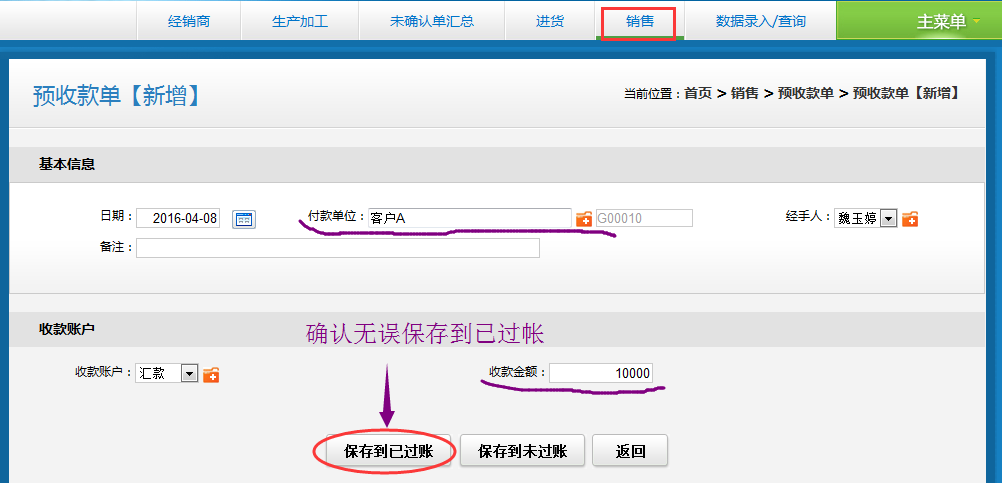Follow the 首页 breadcrumb link

[x=697, y=93]
